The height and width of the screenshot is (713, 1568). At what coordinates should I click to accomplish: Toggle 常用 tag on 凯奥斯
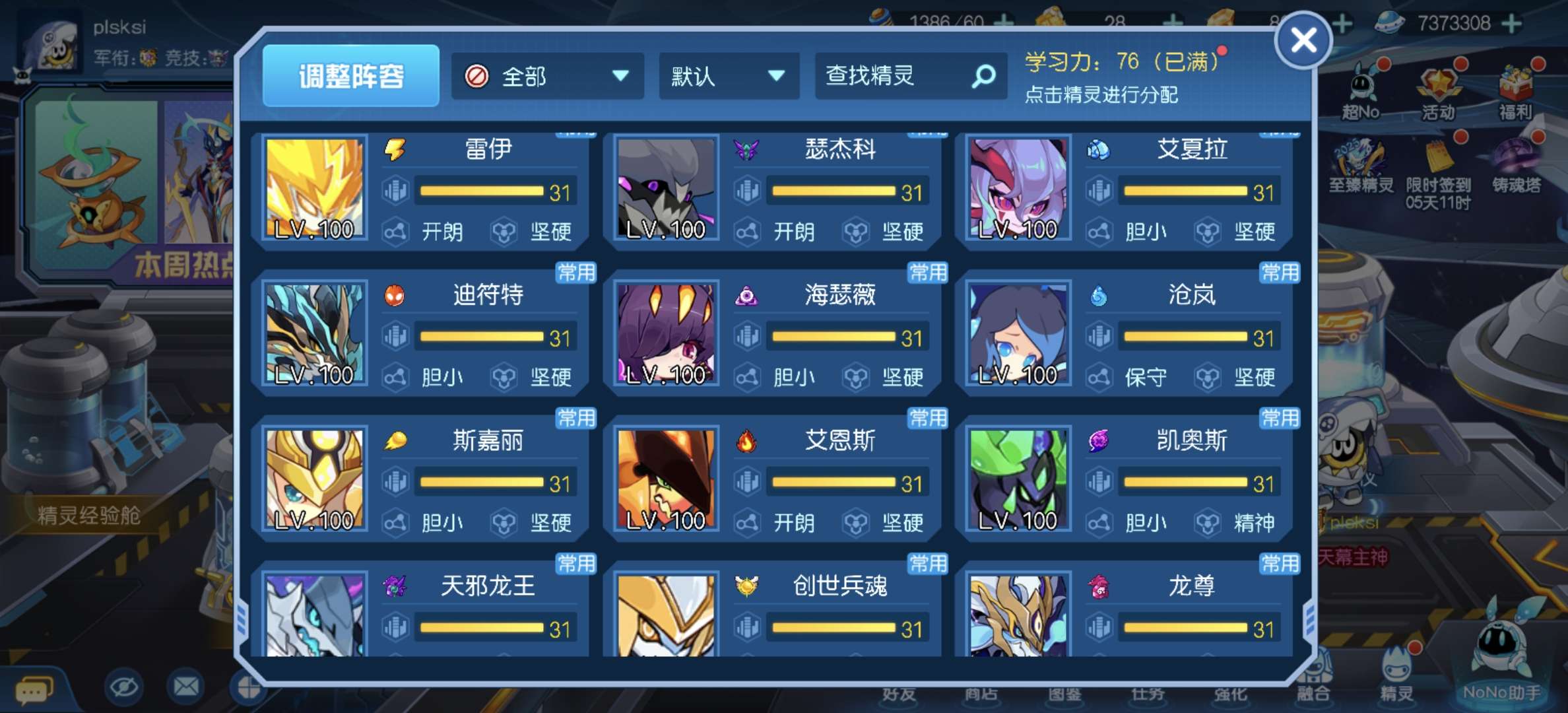[x=1280, y=418]
